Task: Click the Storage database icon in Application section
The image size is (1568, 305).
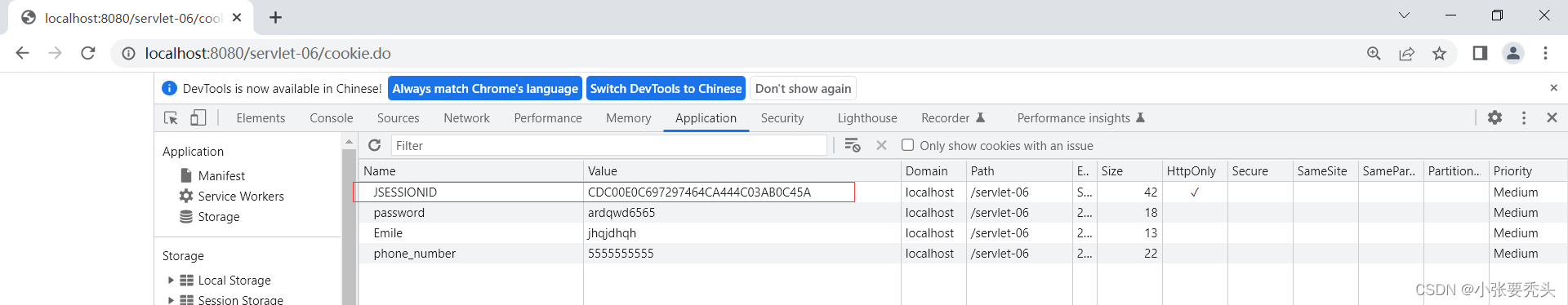Action: point(186,216)
